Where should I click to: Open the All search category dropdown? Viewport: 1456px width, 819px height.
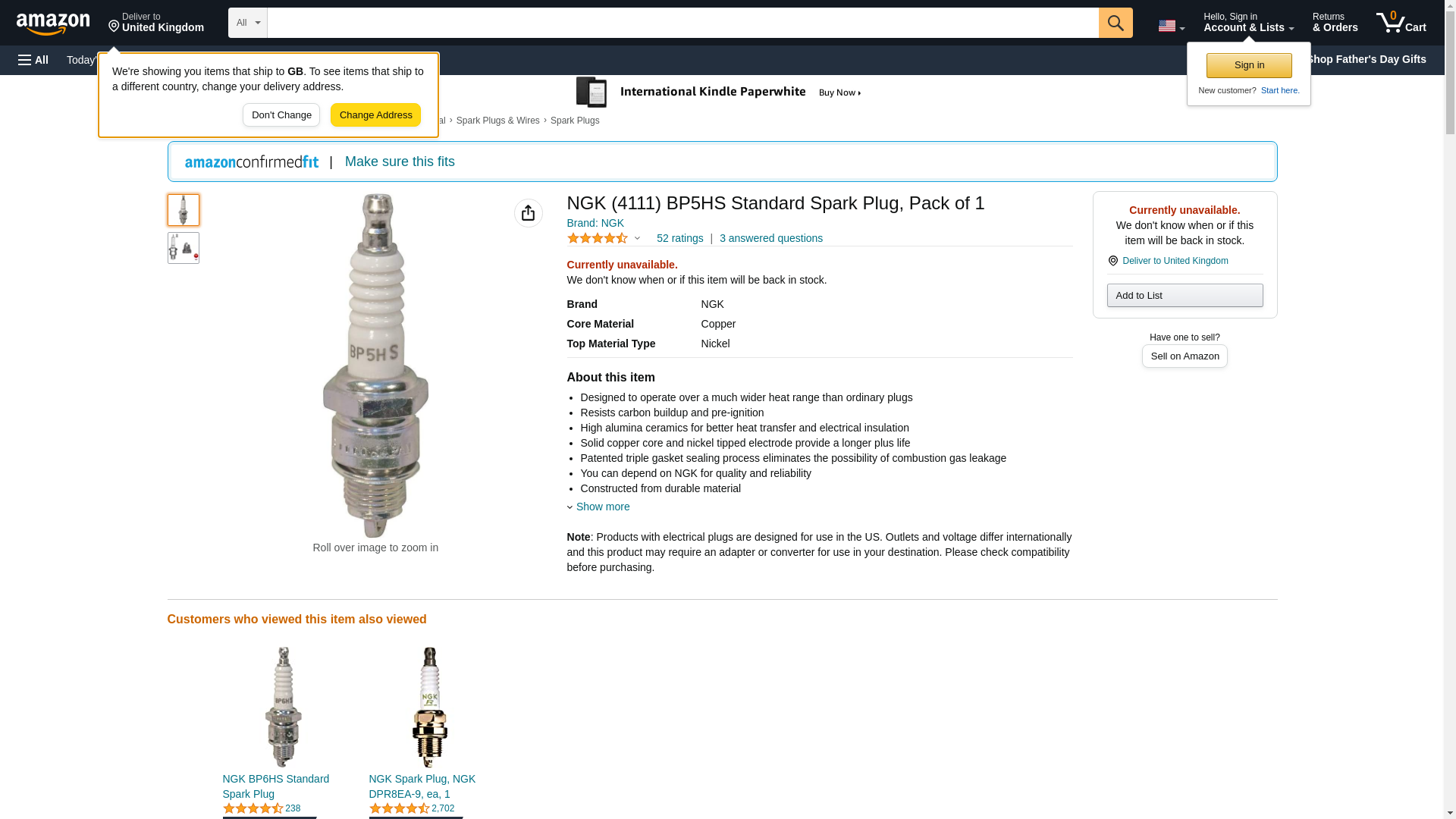247,23
